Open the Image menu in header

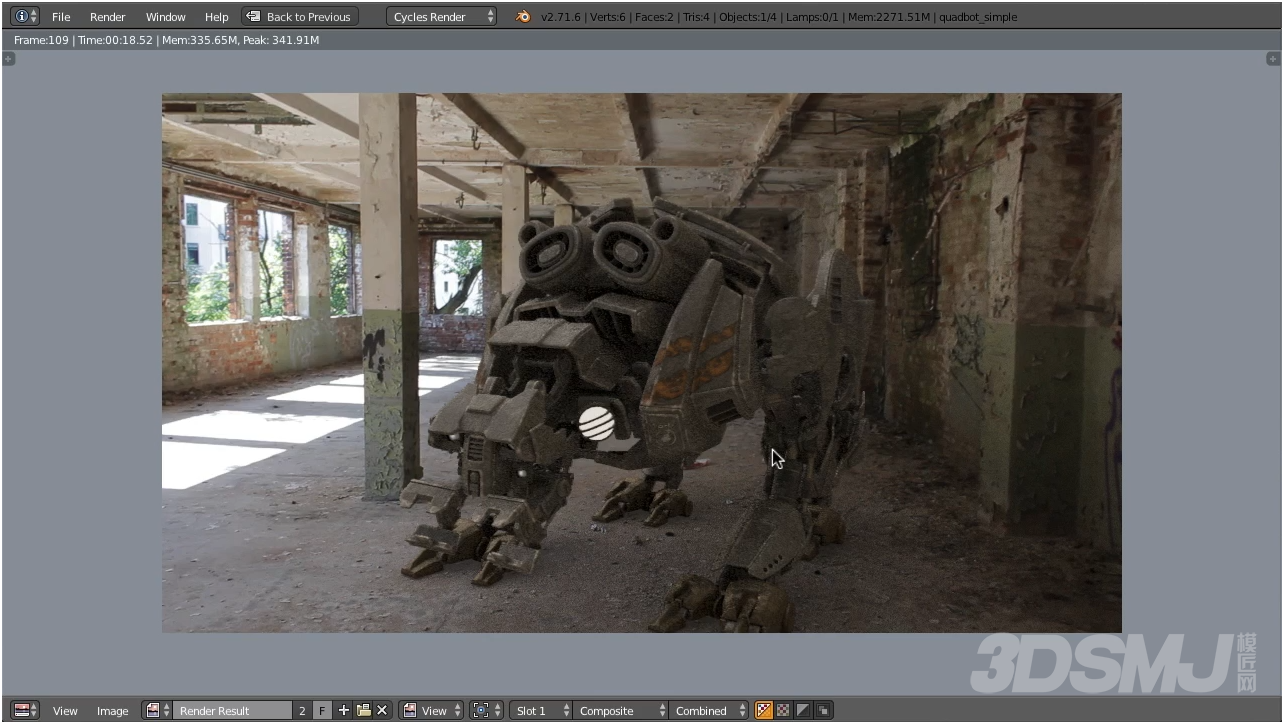(112, 711)
